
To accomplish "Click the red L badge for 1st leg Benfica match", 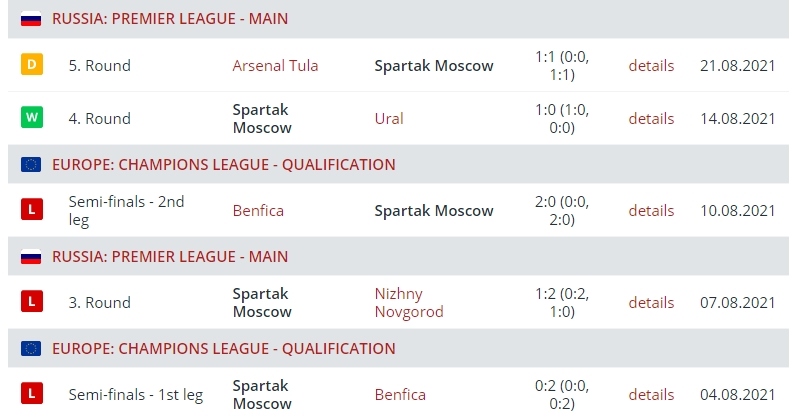I will (x=31, y=394).
